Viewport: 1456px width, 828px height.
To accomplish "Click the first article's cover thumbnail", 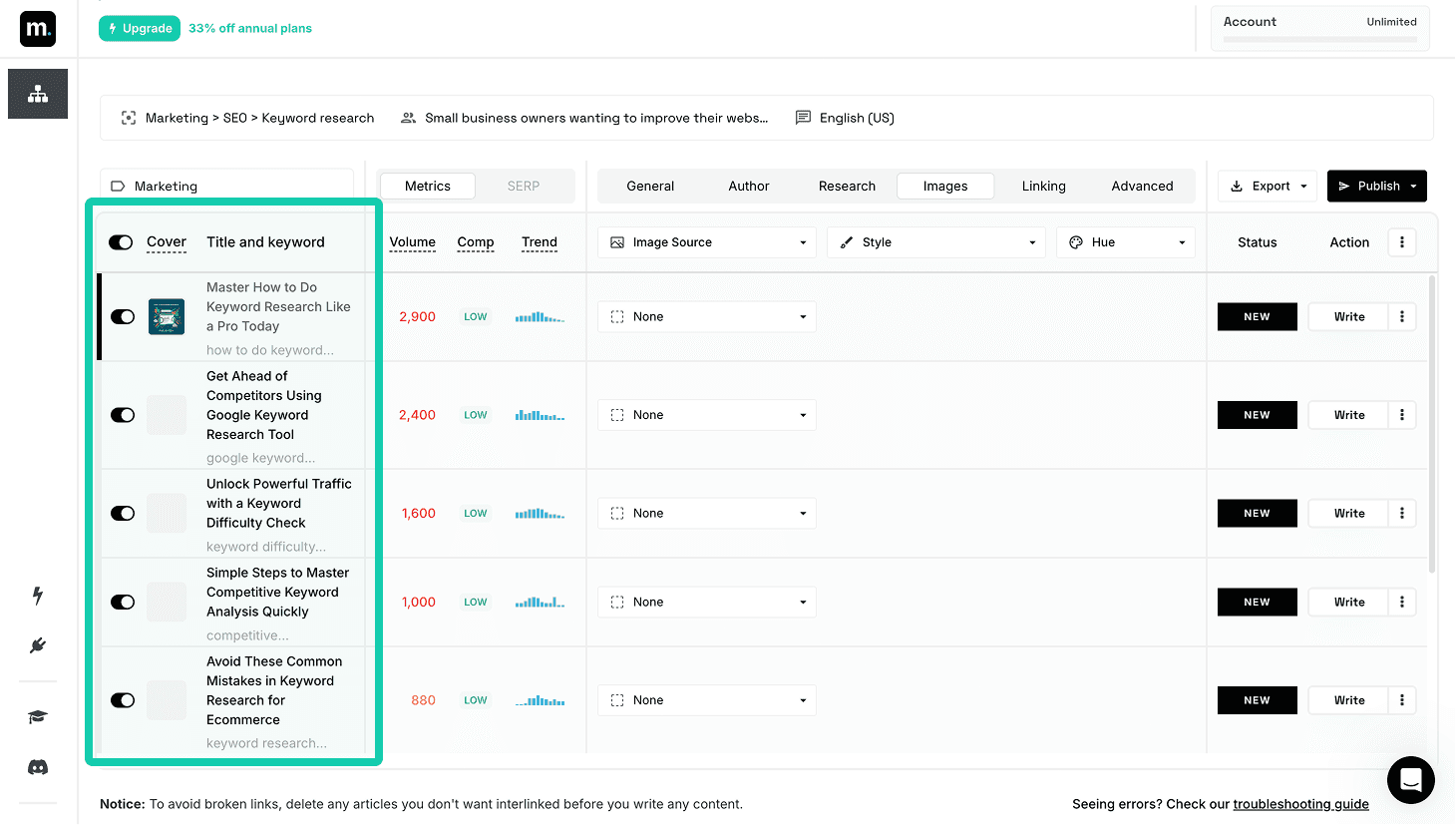I will (167, 316).
